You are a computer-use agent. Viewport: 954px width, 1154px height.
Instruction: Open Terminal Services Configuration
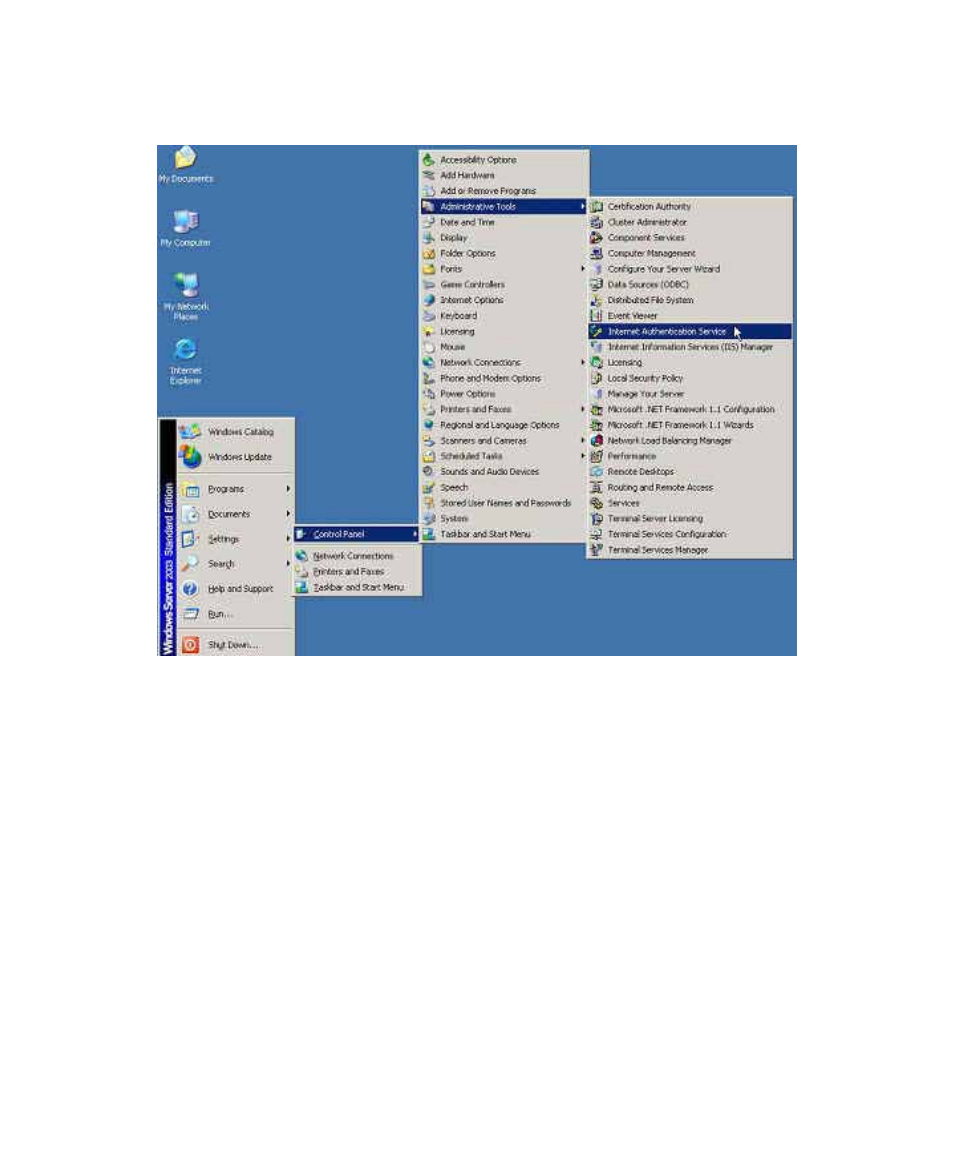coord(690,534)
